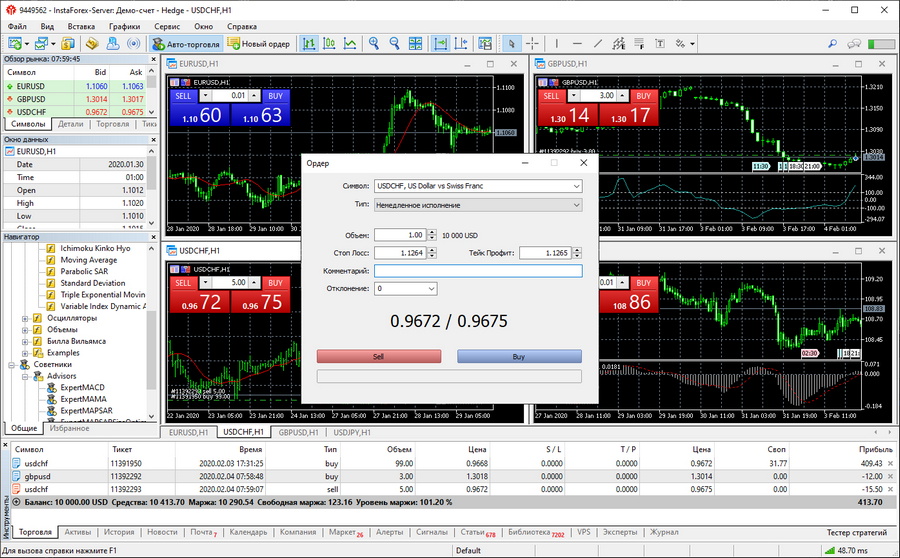The height and width of the screenshot is (558, 900).
Task: Open the Символ dropdown in order dialog
Action: point(477,186)
